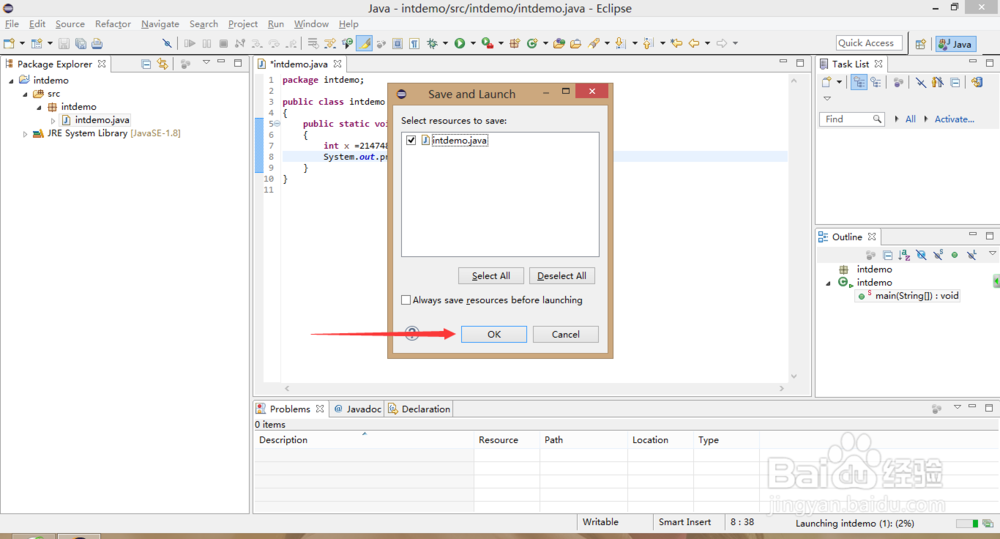Collapse All in Outline toolbar

coord(887,255)
